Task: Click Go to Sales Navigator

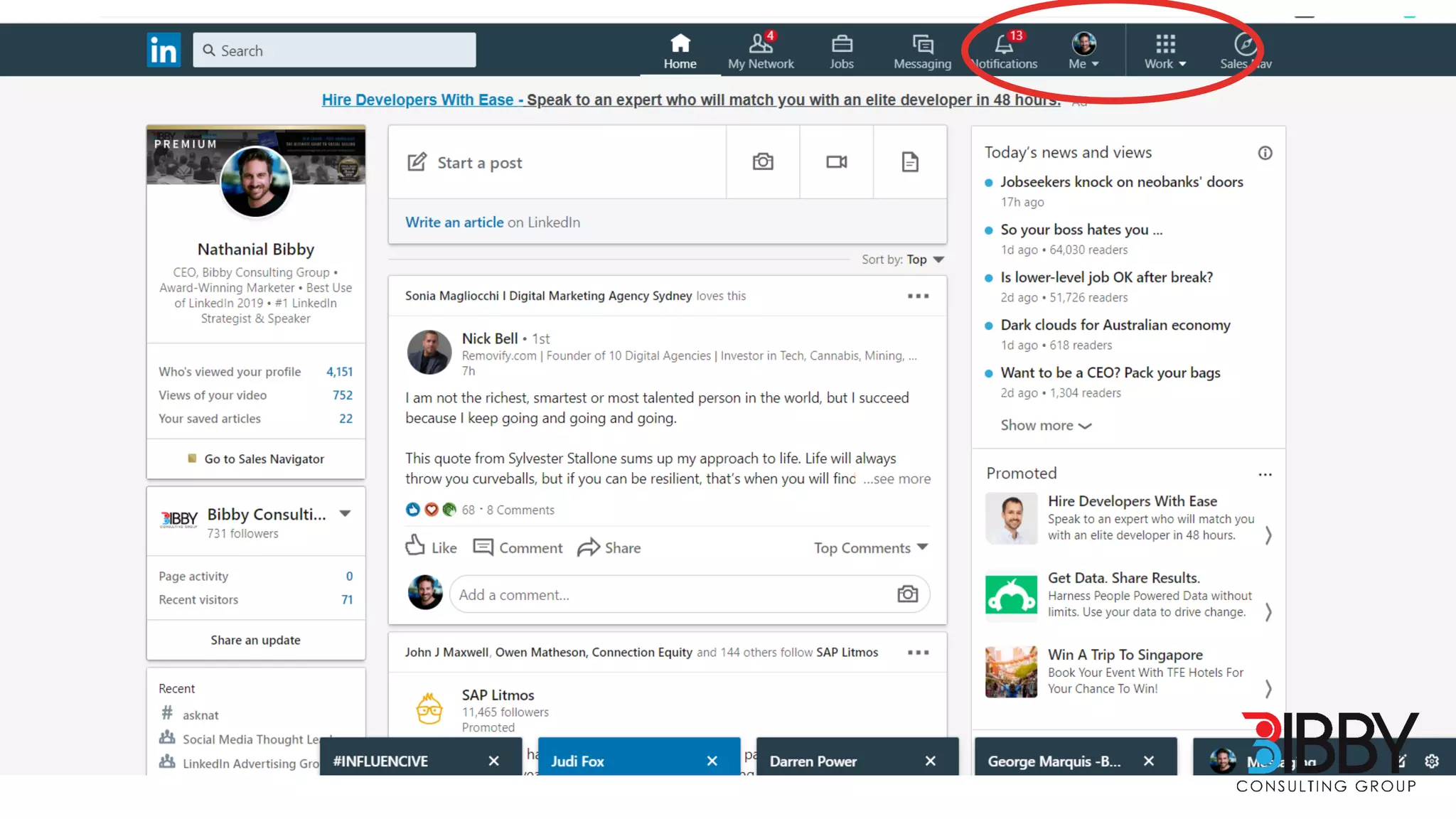Action: (264, 459)
